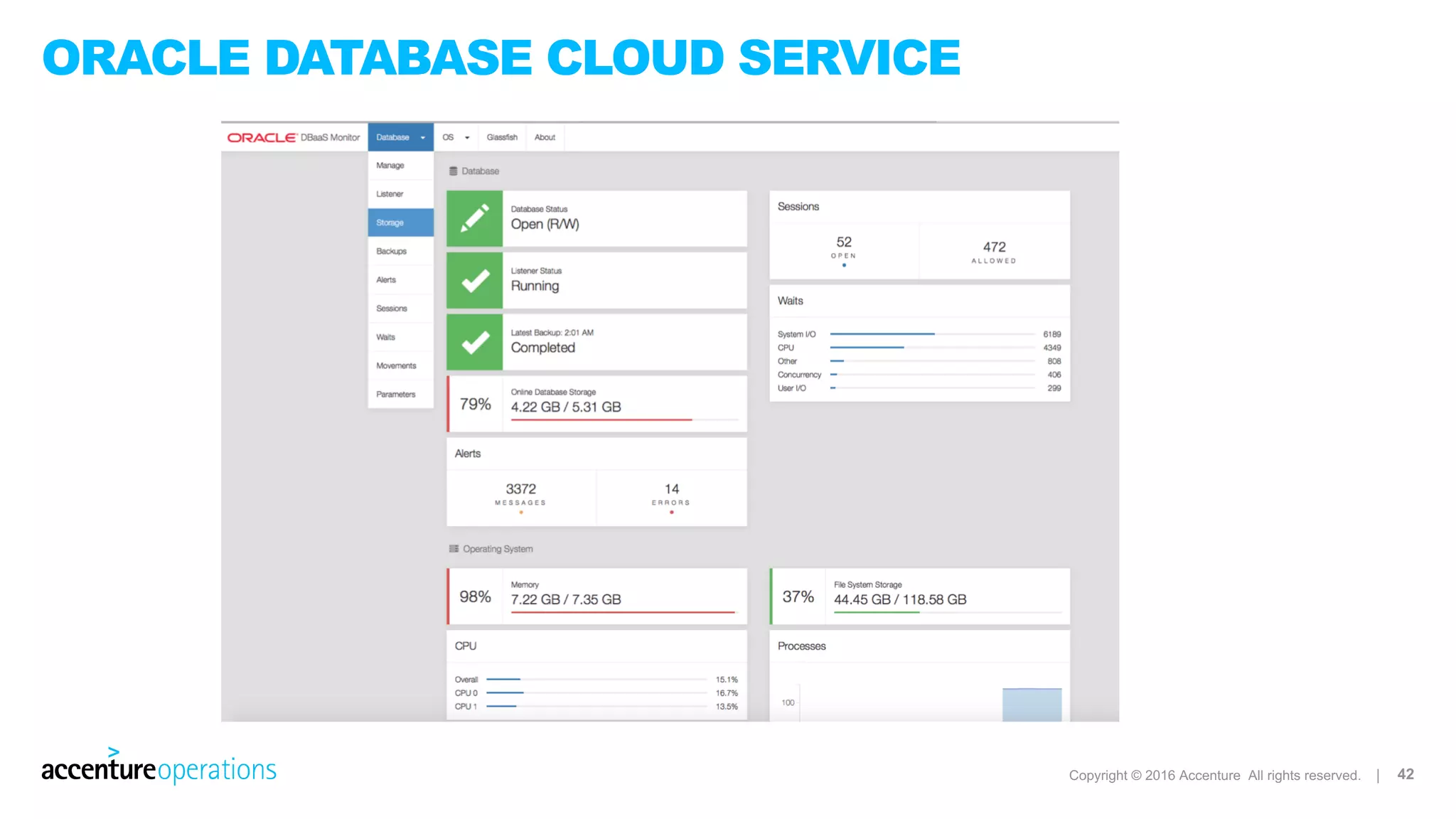Screen dimensions: 1456x819
Task: Click the pencil Database Status icon
Action: (475, 218)
